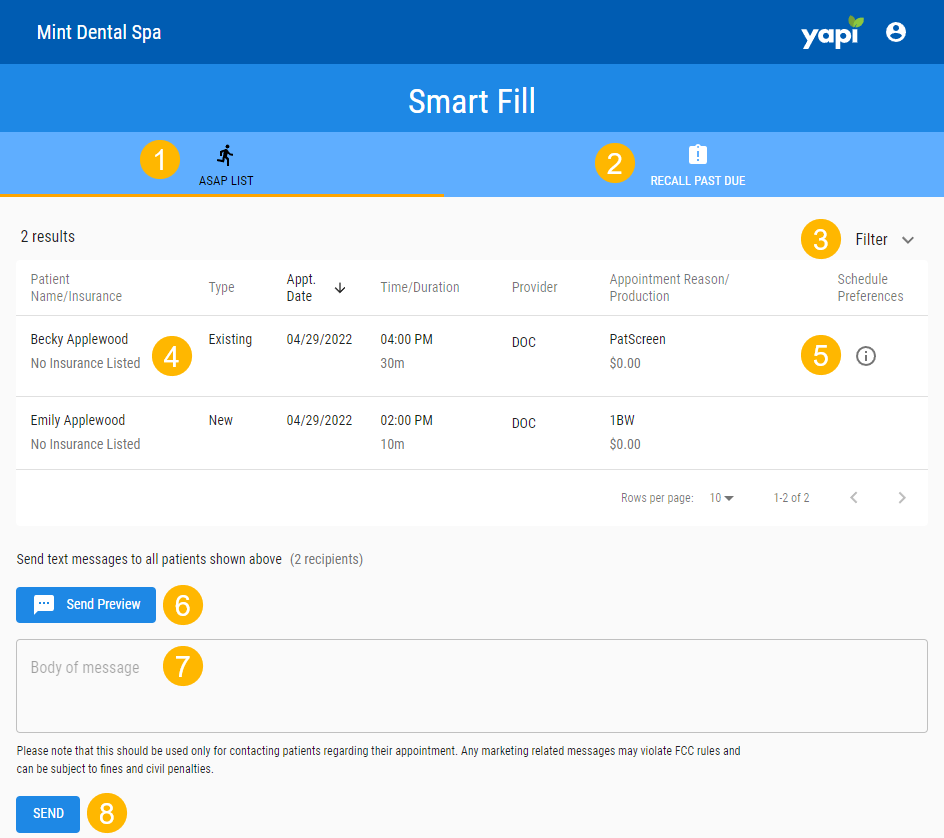The height and width of the screenshot is (838, 944).
Task: Sort by Appt. Date arrow icon
Action: click(340, 288)
